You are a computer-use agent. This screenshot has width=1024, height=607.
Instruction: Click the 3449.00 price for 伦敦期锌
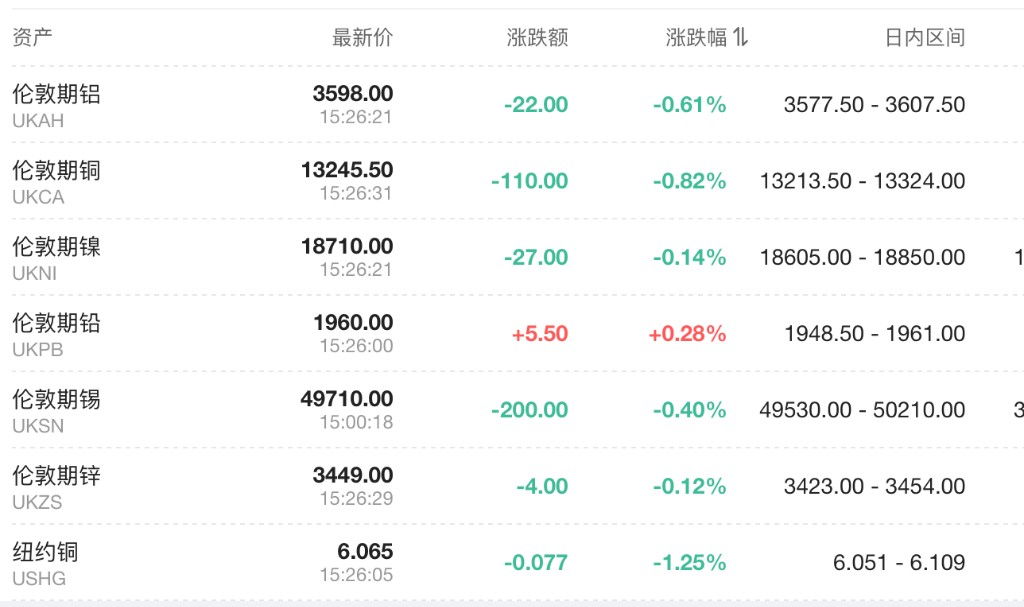click(x=353, y=475)
